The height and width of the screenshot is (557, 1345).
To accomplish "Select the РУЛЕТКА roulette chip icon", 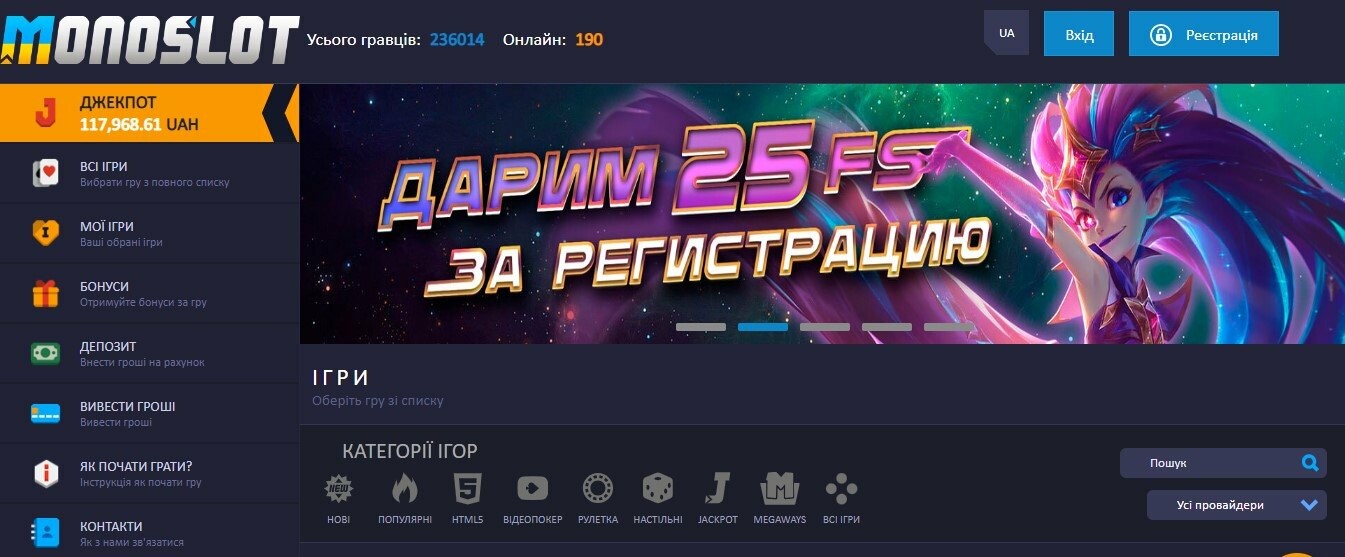I will coord(597,489).
